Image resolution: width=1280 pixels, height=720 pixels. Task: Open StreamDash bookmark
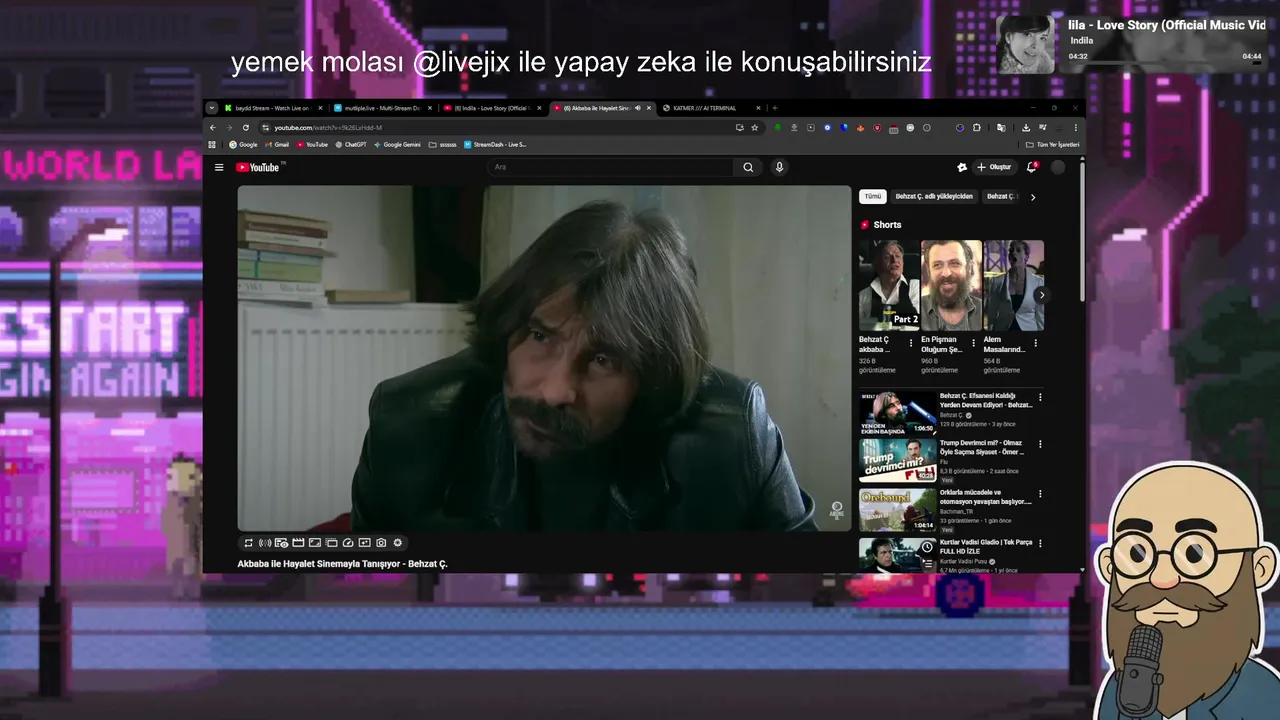495,145
